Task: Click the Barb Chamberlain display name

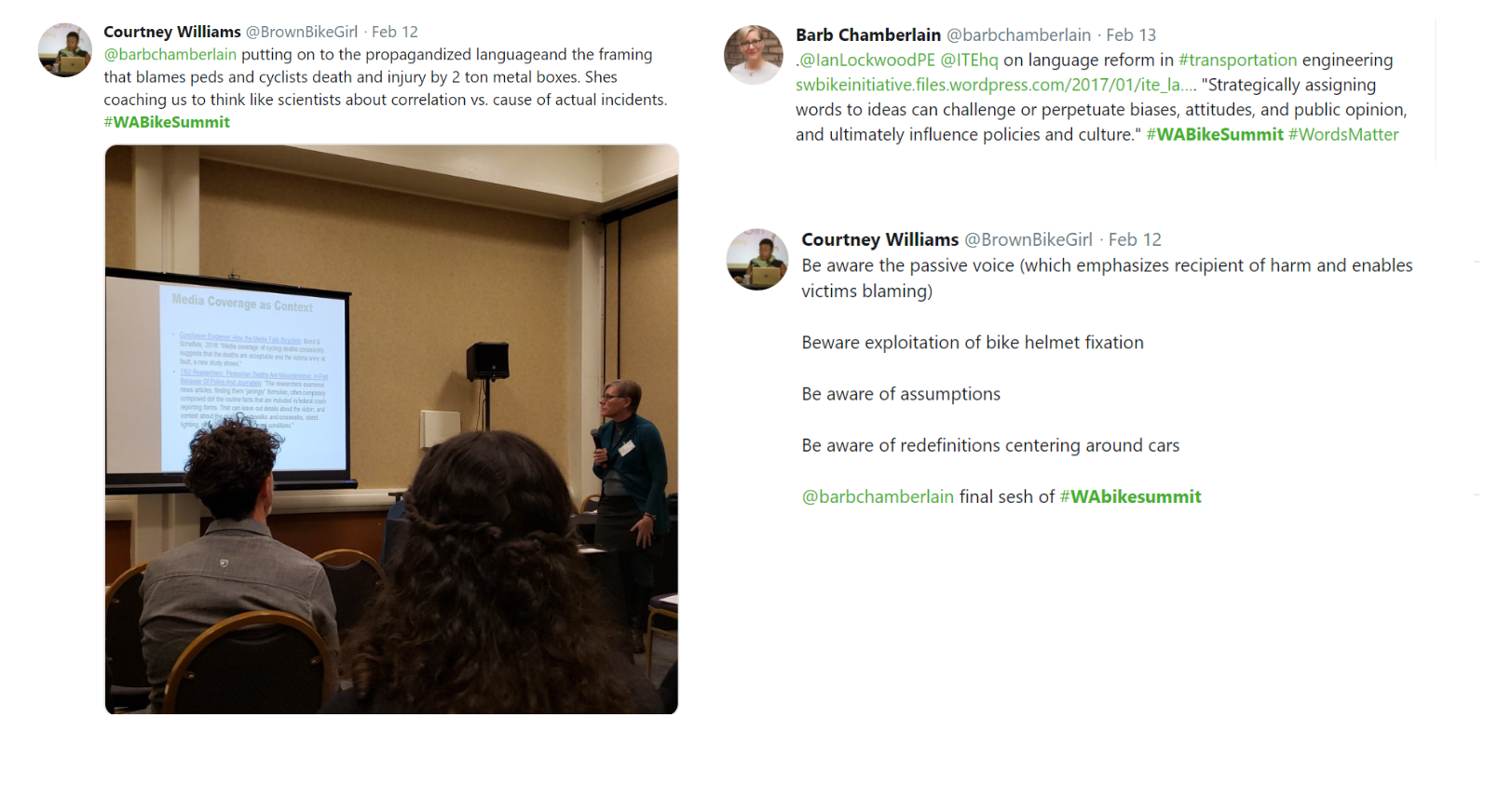Action: pos(868,34)
